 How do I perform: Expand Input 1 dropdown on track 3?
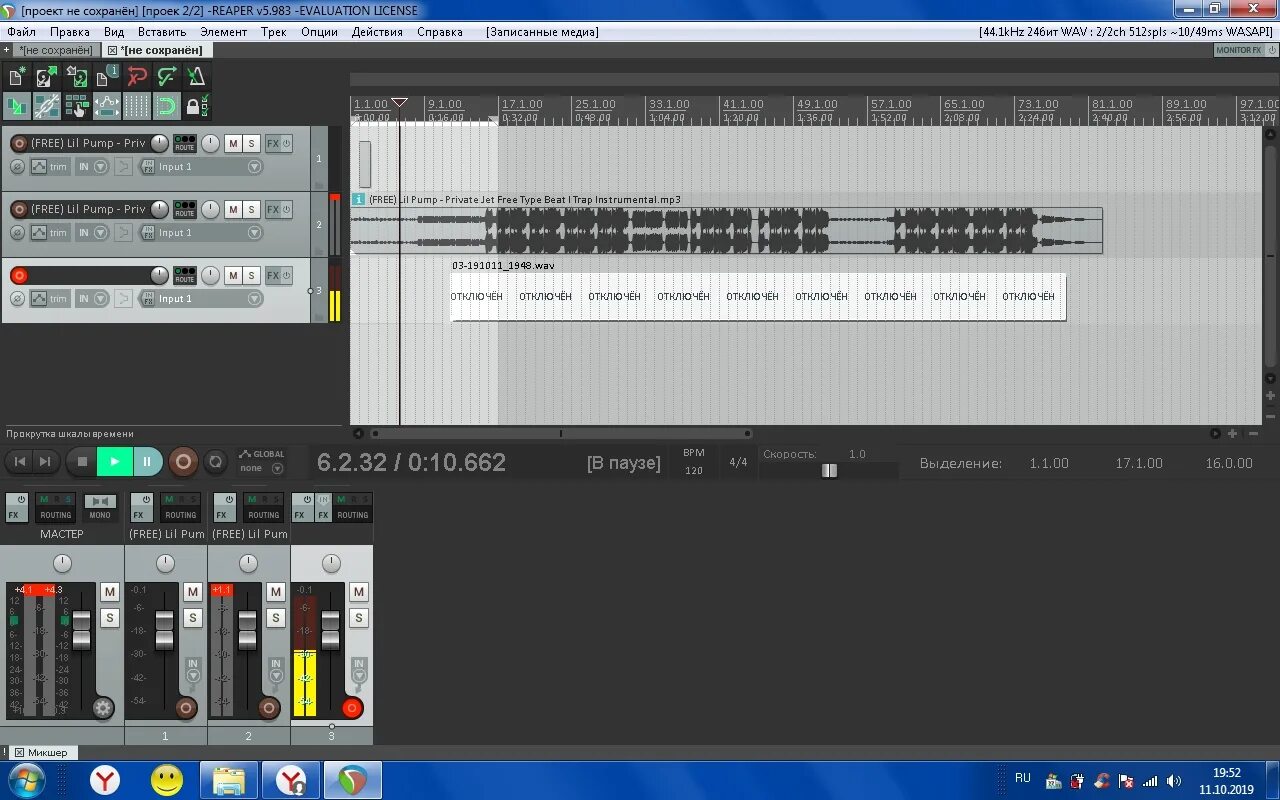[254, 299]
